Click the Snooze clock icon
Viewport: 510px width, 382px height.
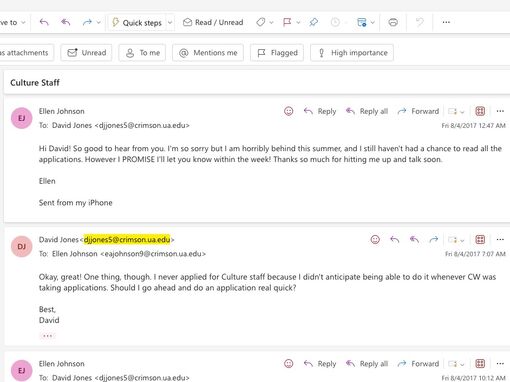(335, 22)
